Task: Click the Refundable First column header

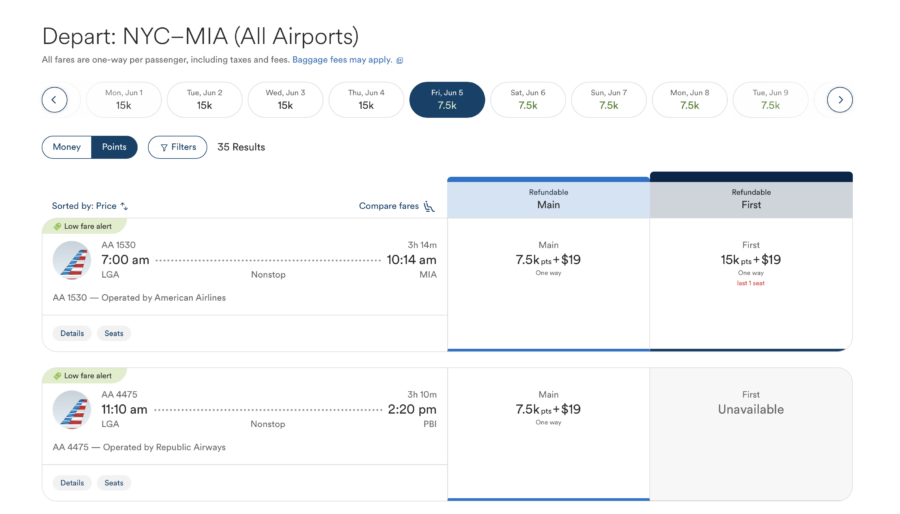Action: pos(751,196)
